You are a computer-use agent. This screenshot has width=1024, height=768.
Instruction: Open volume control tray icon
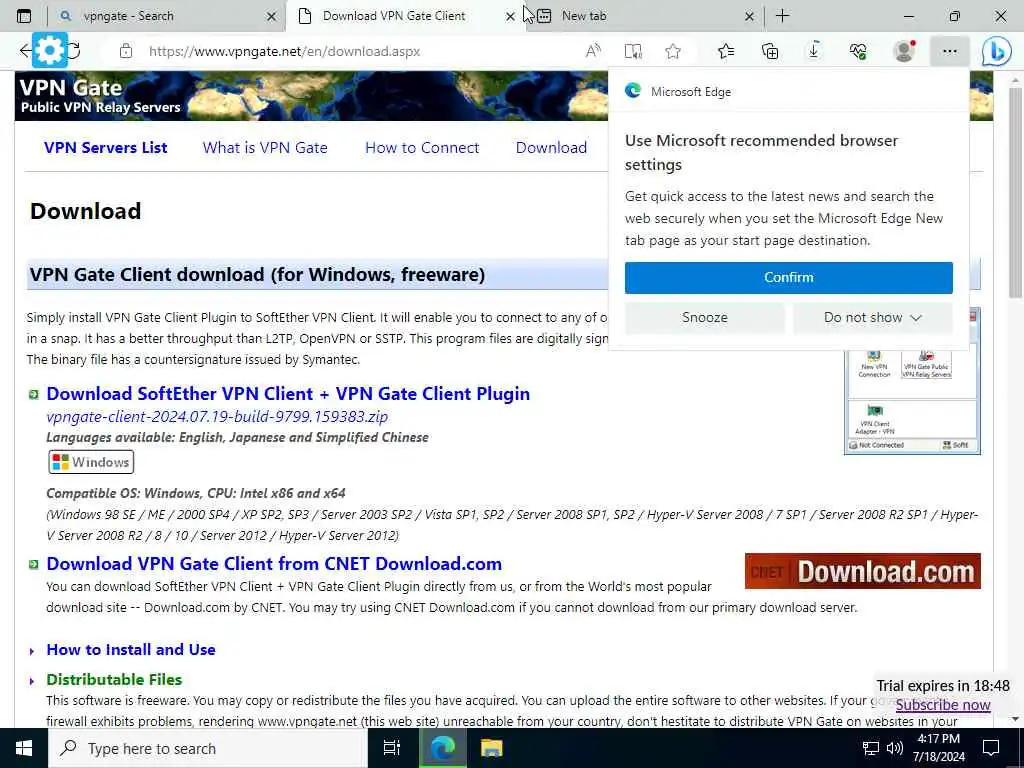[895, 748]
